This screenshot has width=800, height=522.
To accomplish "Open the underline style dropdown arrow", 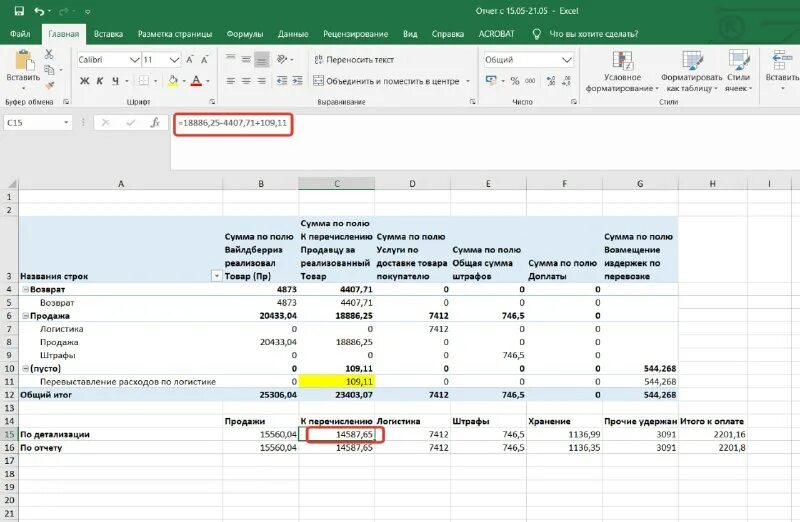I will [127, 81].
